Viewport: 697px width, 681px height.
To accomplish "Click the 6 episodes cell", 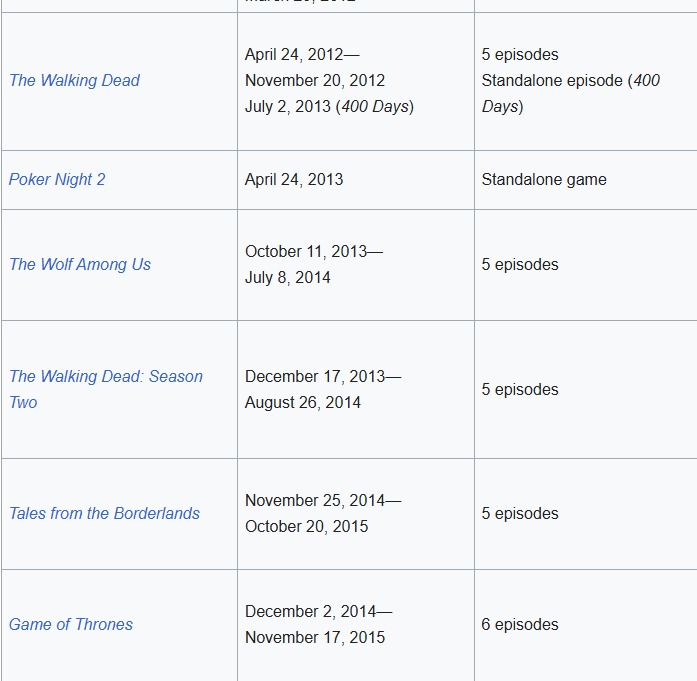I will pyautogui.click(x=520, y=624).
